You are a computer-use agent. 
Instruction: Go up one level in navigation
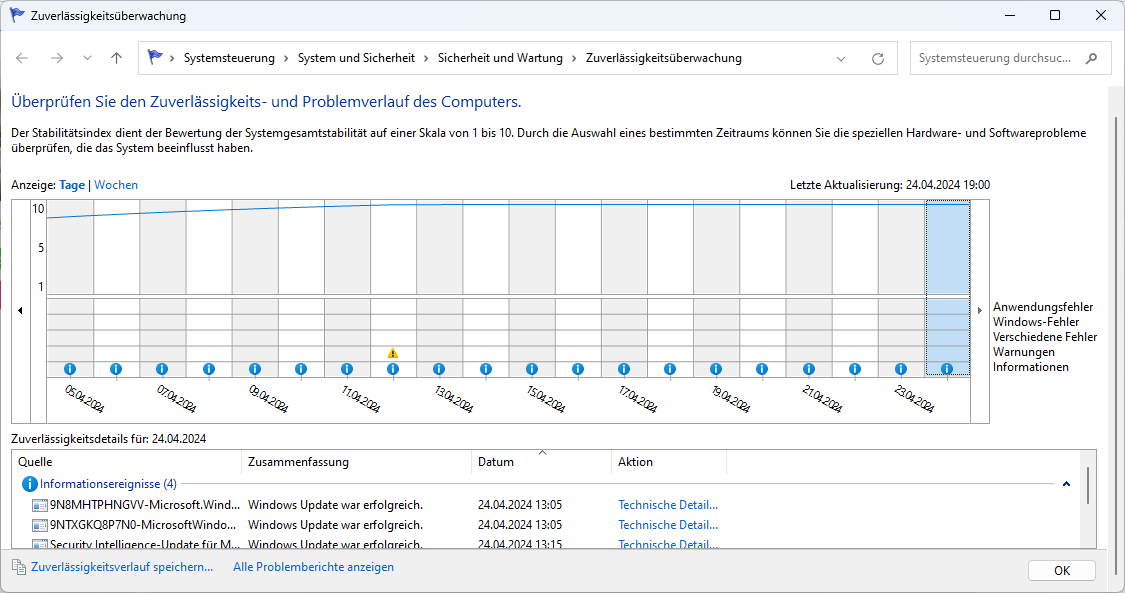pyautogui.click(x=117, y=59)
